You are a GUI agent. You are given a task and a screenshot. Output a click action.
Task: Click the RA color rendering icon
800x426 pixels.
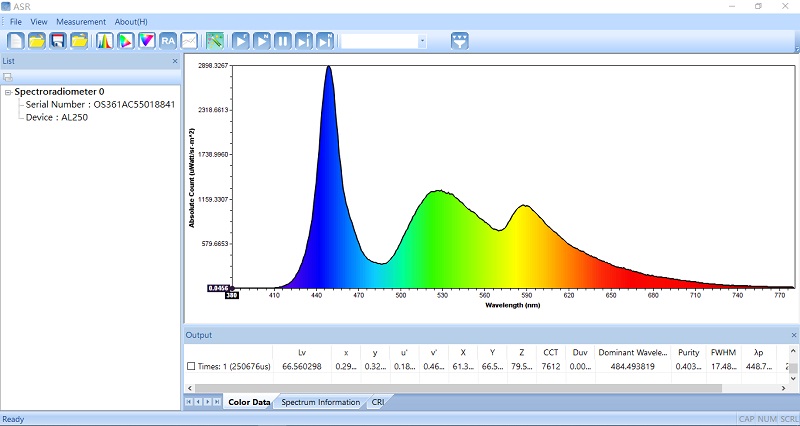click(167, 41)
